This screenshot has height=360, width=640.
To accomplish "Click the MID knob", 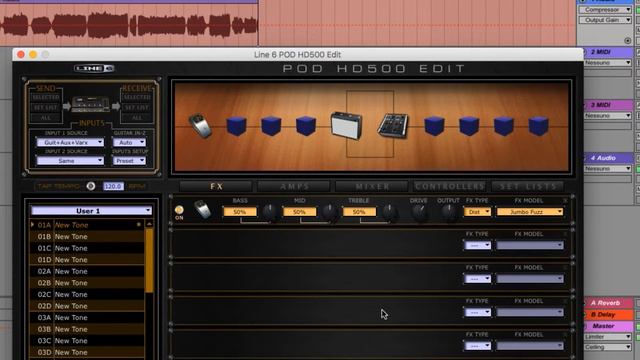I will pos(329,212).
